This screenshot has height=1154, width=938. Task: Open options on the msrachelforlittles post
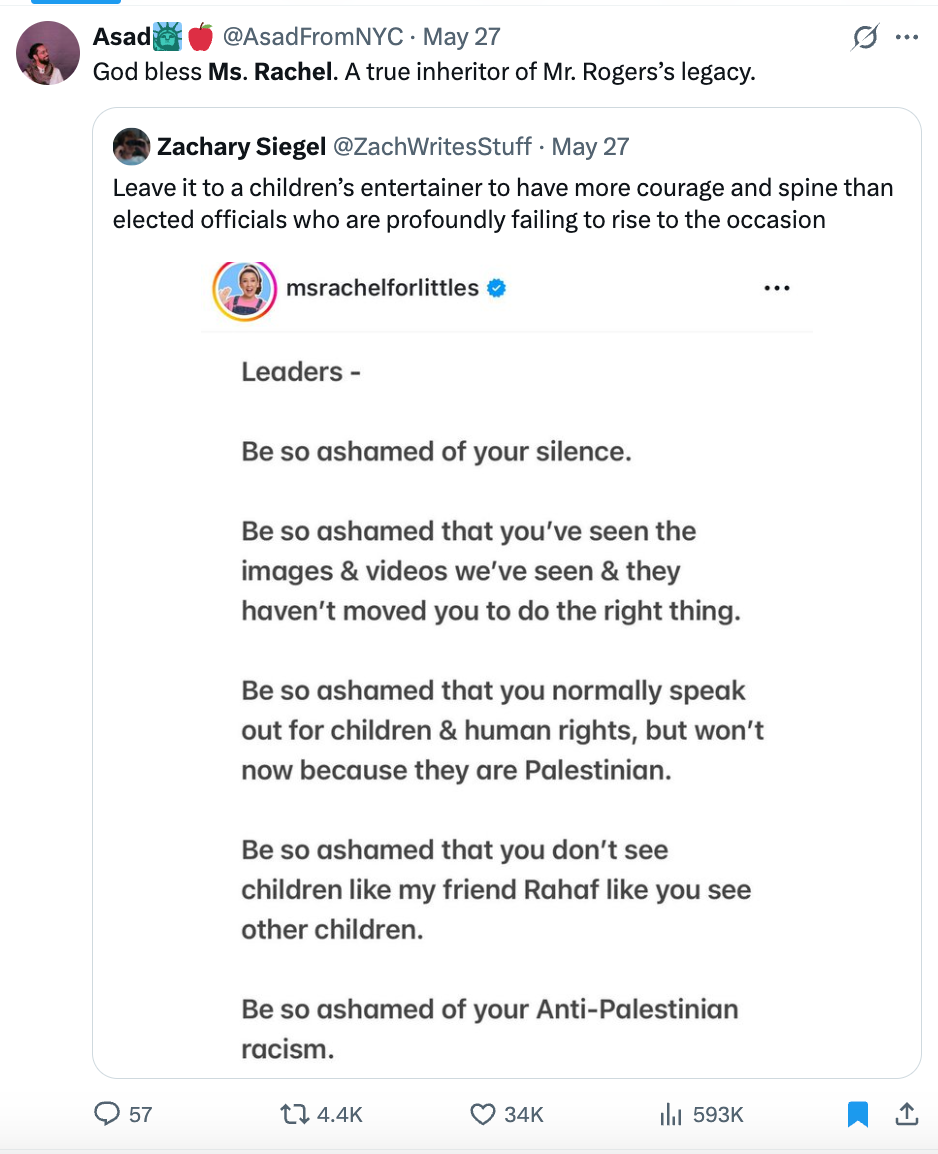(x=777, y=287)
